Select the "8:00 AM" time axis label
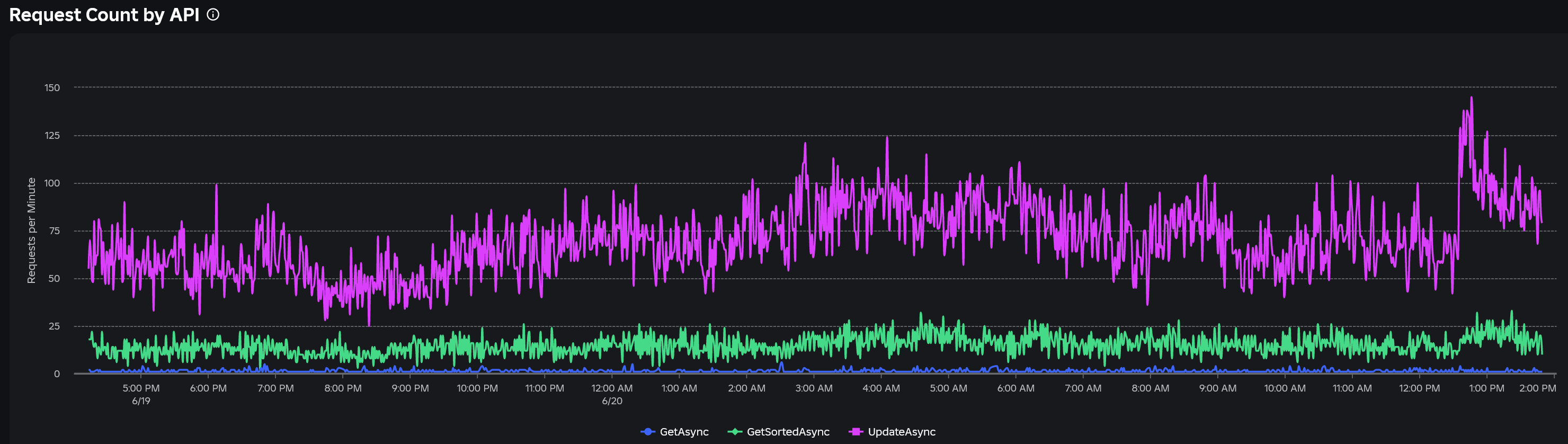Viewport: 1568px width, 444px height. pyautogui.click(x=1151, y=388)
